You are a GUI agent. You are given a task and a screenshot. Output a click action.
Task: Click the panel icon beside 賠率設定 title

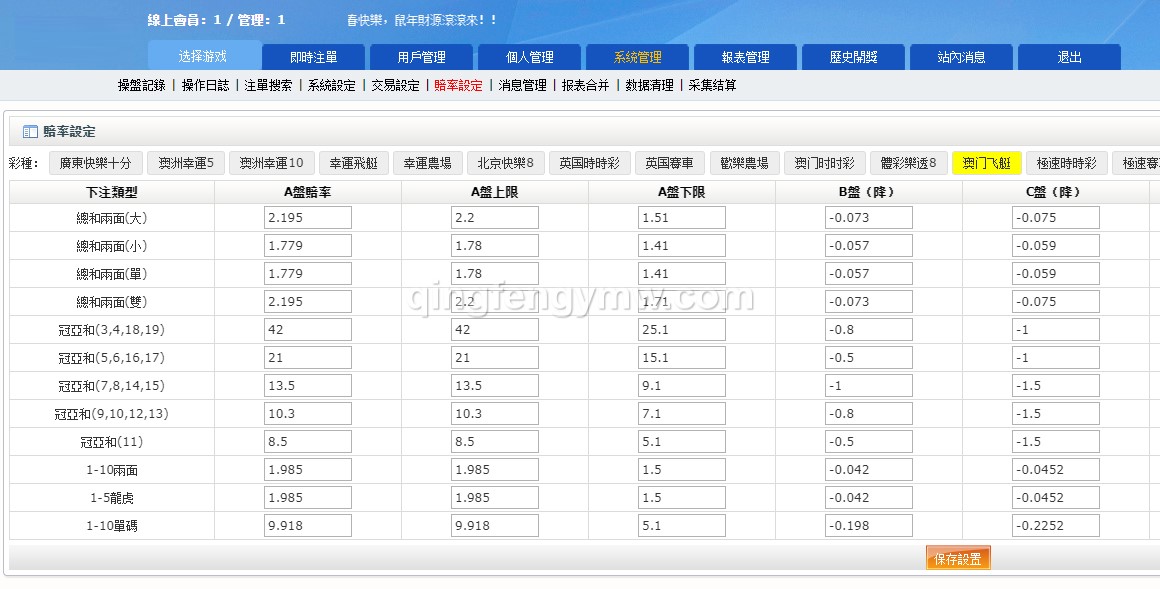pyautogui.click(x=30, y=132)
